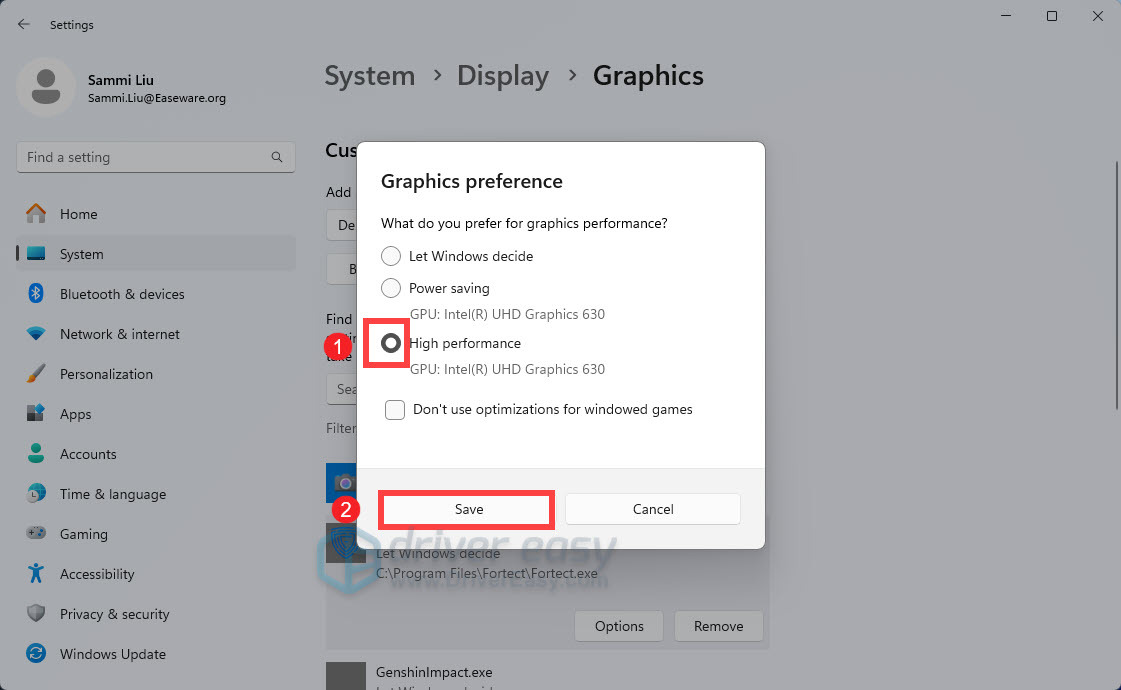Image resolution: width=1121 pixels, height=690 pixels.
Task: Choose the Power saving option
Action: tap(391, 288)
